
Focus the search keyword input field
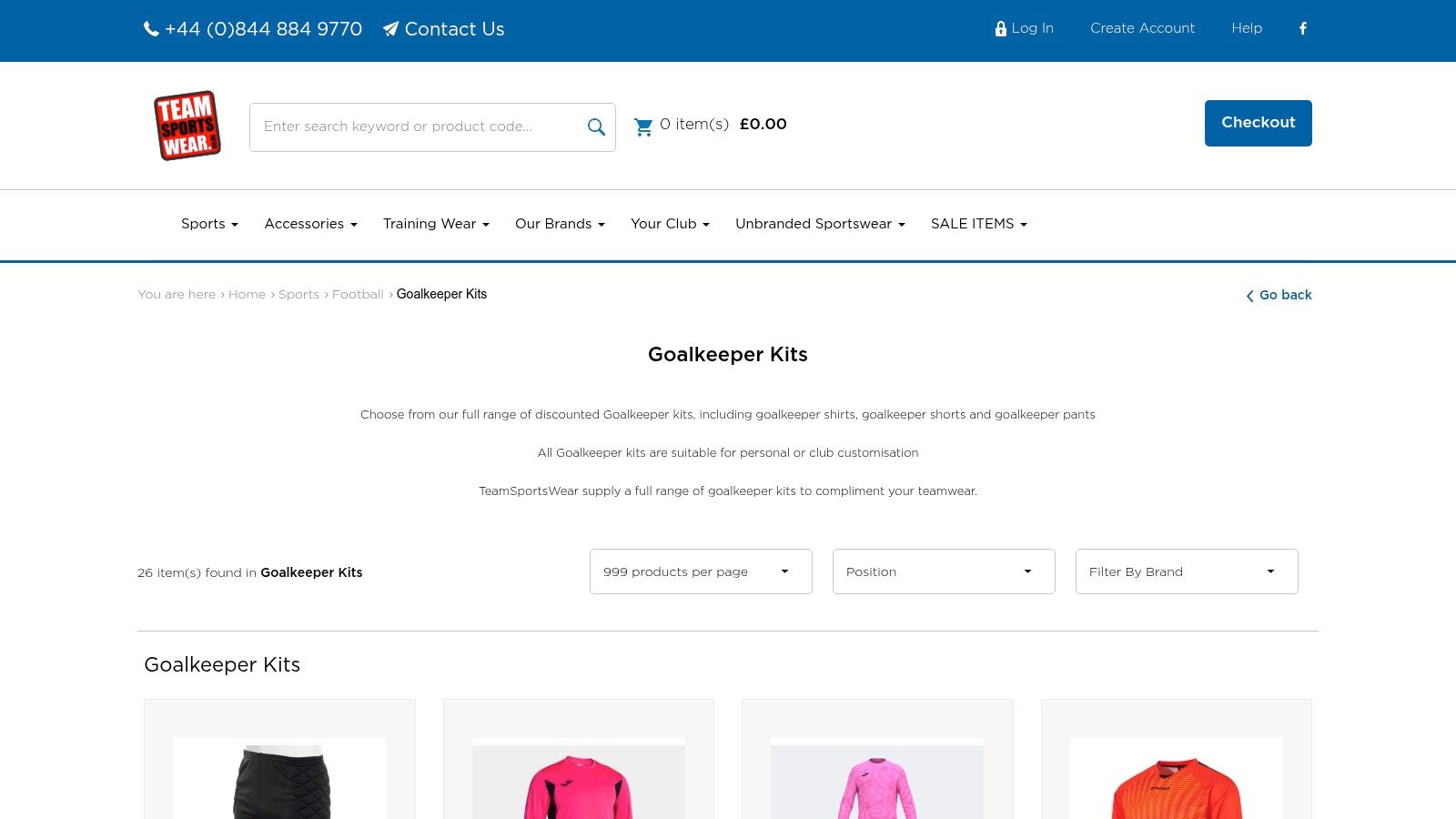point(419,126)
